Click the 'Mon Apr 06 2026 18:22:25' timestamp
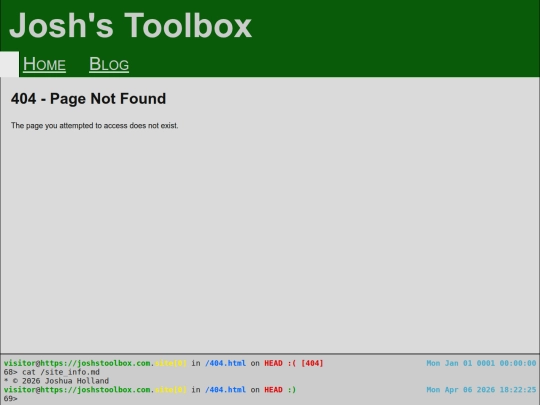 (x=481, y=390)
